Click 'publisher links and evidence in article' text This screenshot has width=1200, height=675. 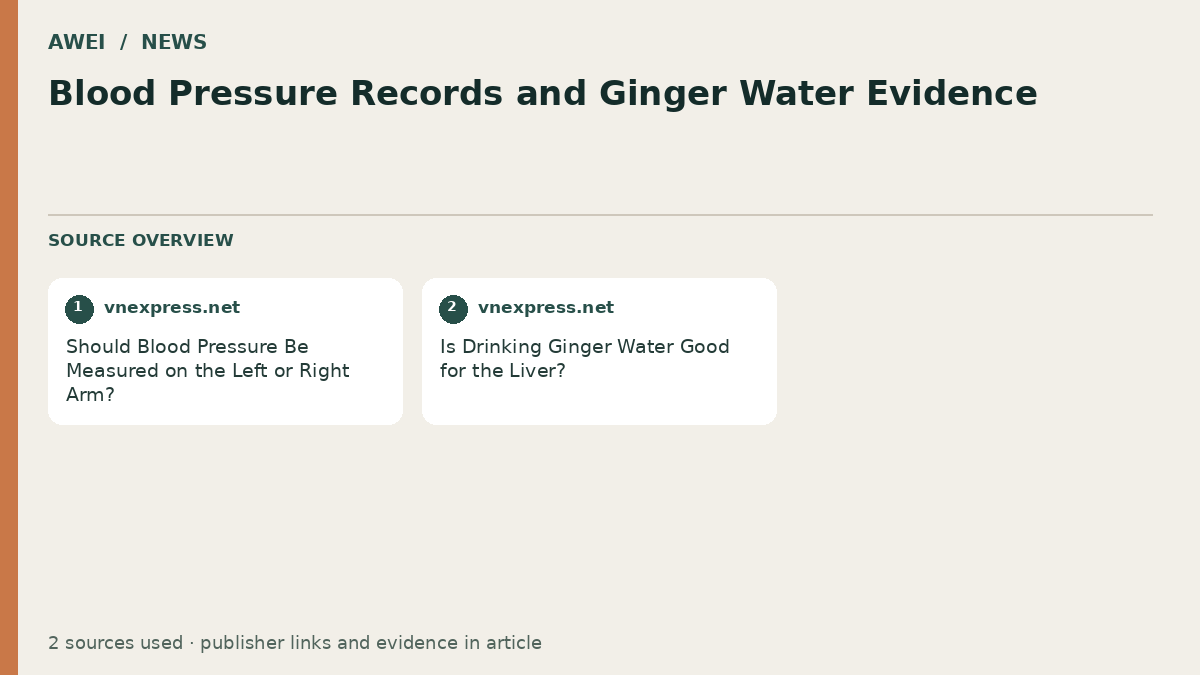(x=371, y=643)
